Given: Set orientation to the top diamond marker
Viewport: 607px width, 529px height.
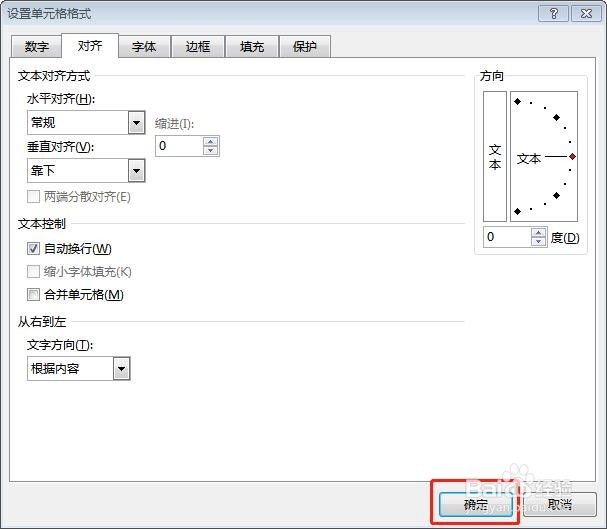Looking at the screenshot, I should [x=518, y=102].
